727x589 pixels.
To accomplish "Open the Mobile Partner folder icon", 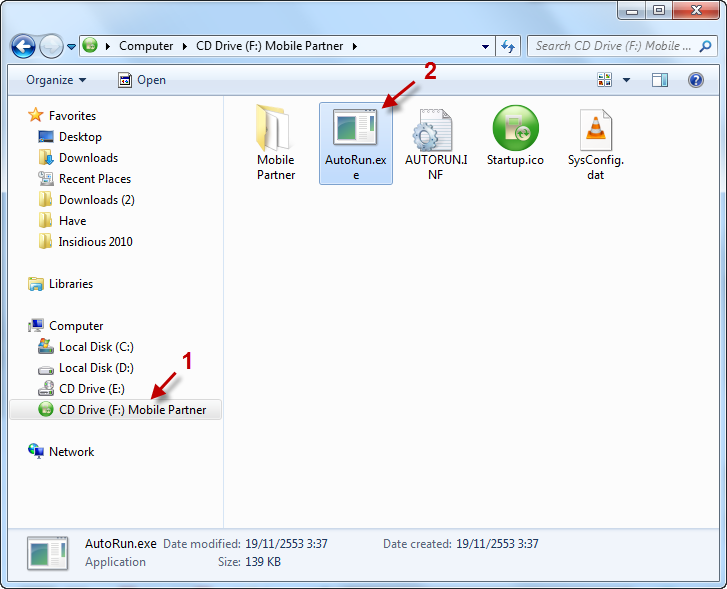I will coord(275,128).
